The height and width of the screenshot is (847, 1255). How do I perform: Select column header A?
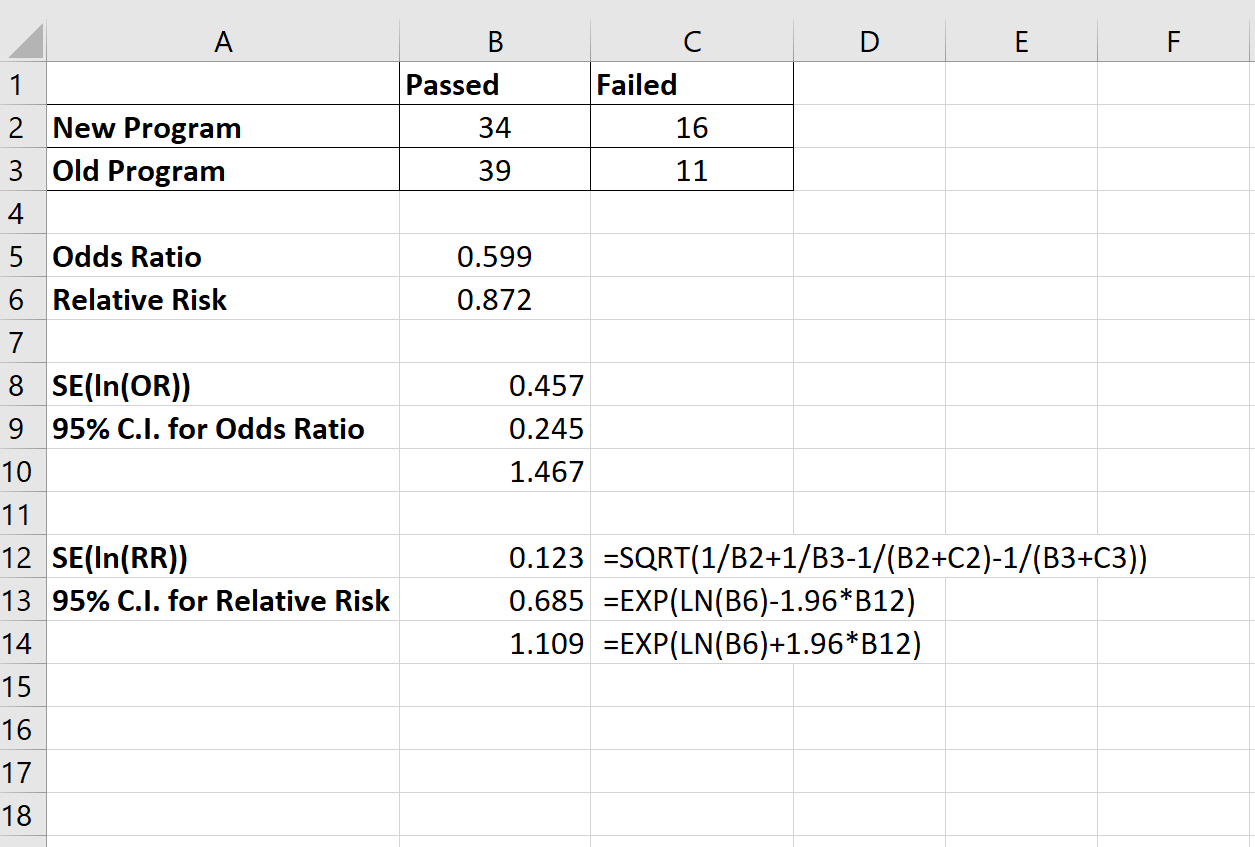tap(222, 40)
